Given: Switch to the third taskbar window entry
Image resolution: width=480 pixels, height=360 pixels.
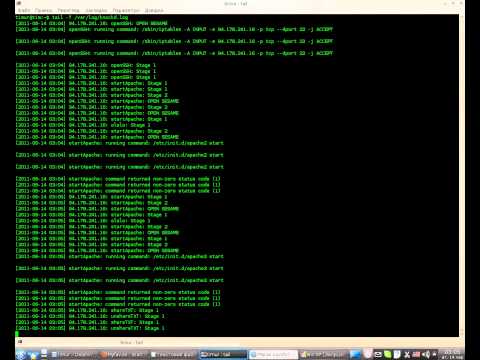Looking at the screenshot, I should point(173,355).
